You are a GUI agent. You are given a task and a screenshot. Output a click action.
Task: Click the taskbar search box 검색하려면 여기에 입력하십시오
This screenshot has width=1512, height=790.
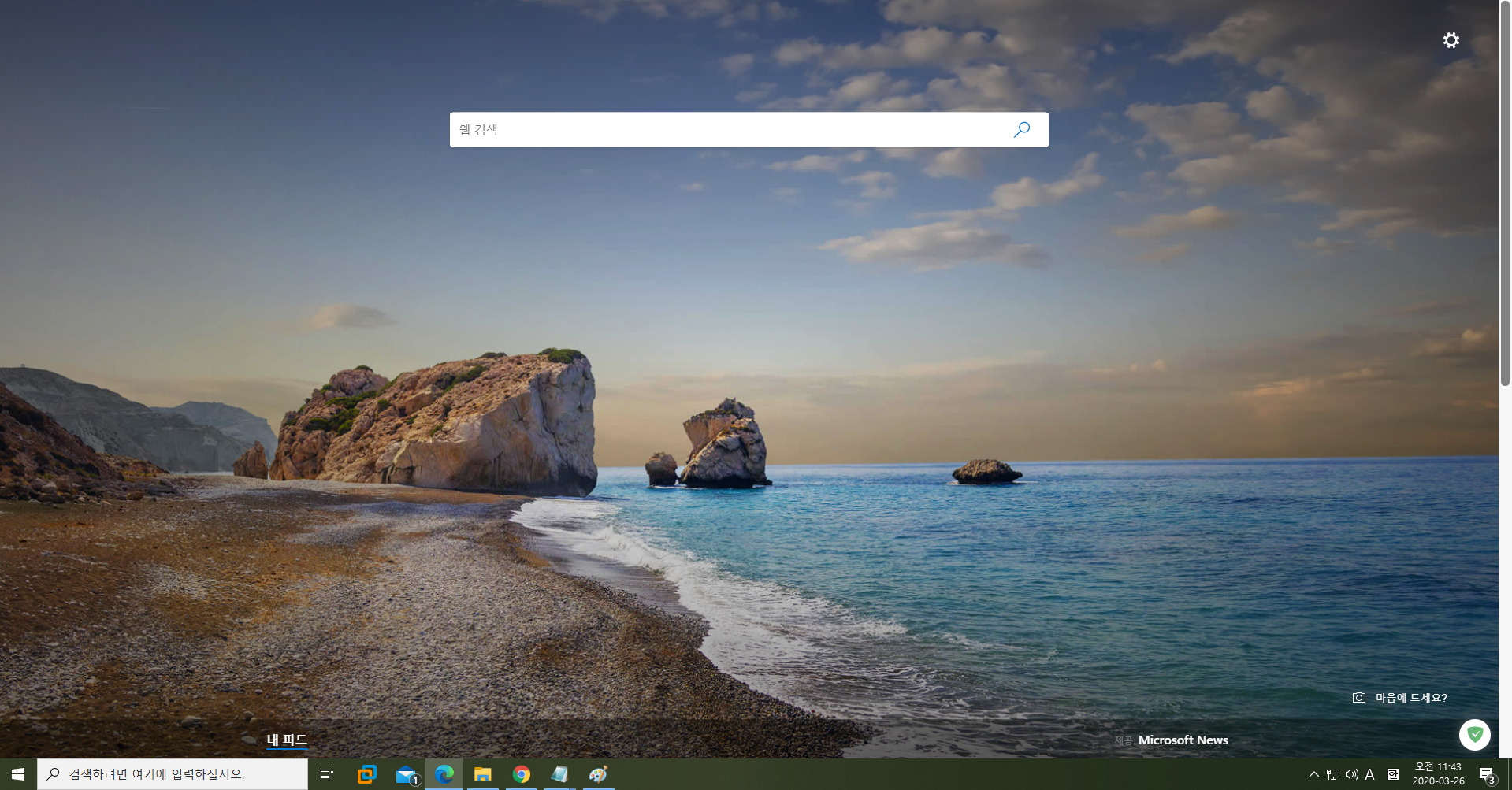pos(173,774)
